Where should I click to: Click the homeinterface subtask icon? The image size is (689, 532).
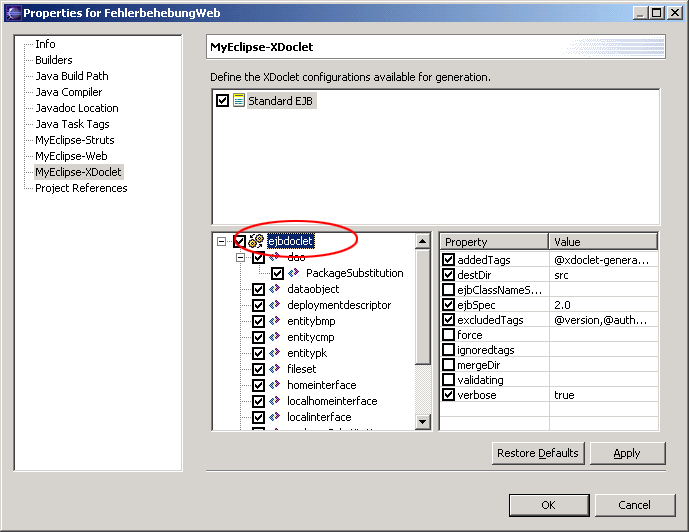coord(274,385)
